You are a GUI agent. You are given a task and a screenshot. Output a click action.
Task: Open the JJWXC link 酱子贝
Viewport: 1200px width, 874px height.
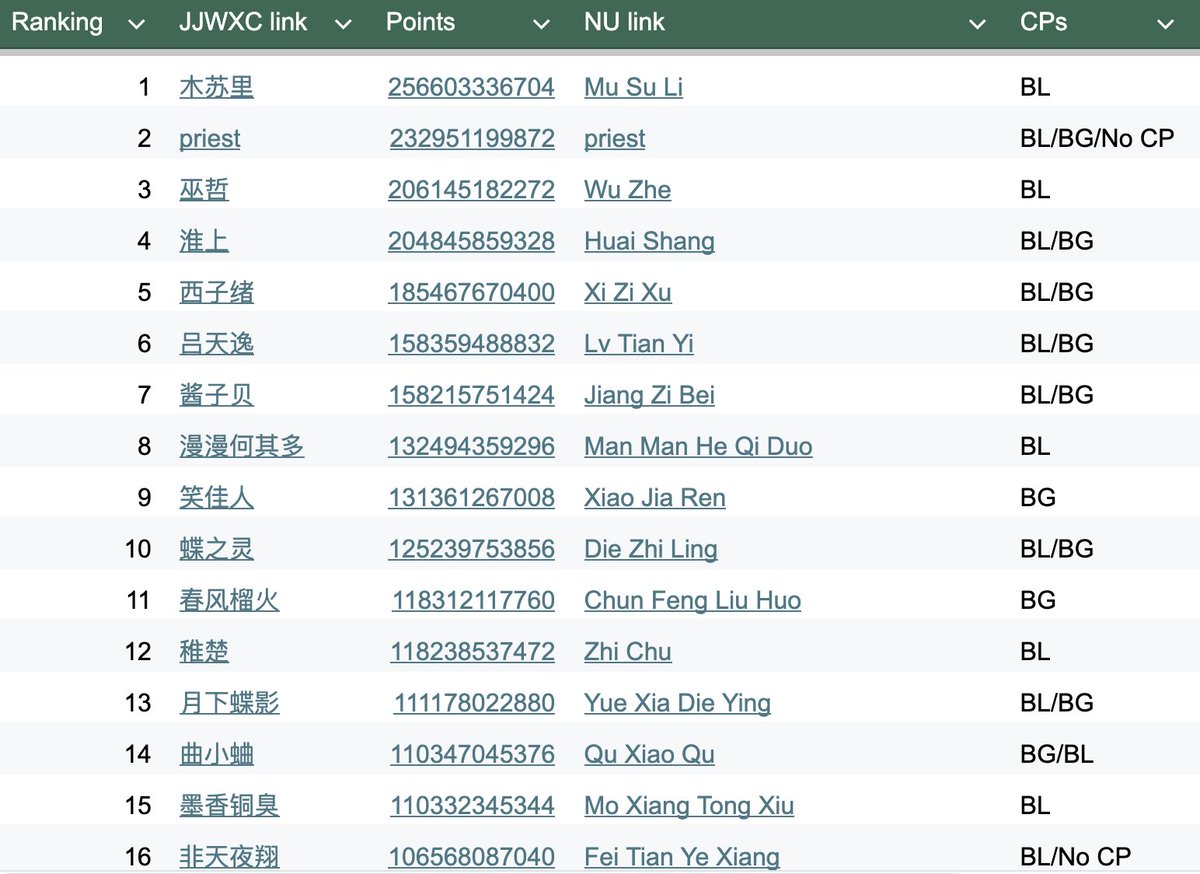[x=216, y=395]
